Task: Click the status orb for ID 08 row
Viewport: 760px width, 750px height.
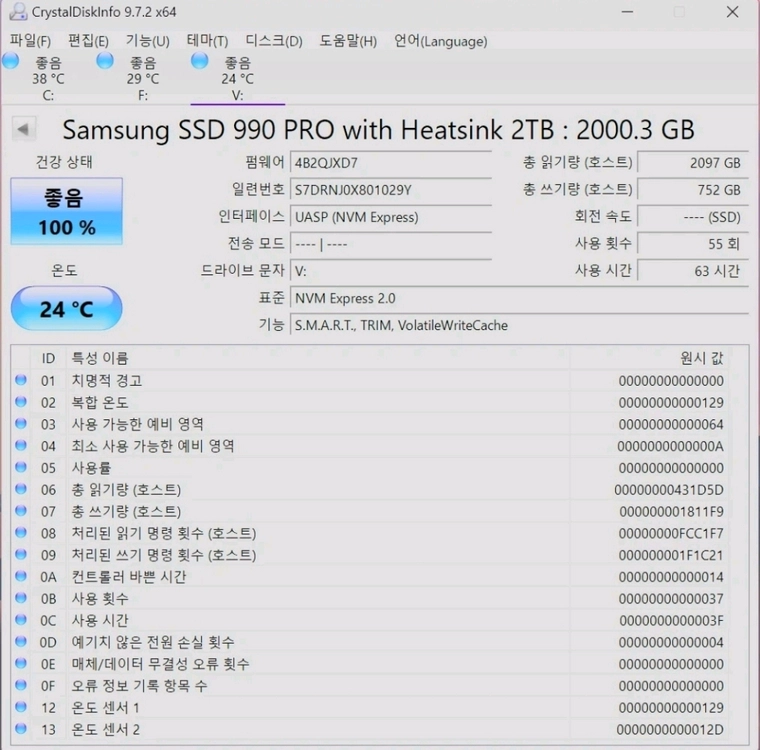Action: coord(21,533)
